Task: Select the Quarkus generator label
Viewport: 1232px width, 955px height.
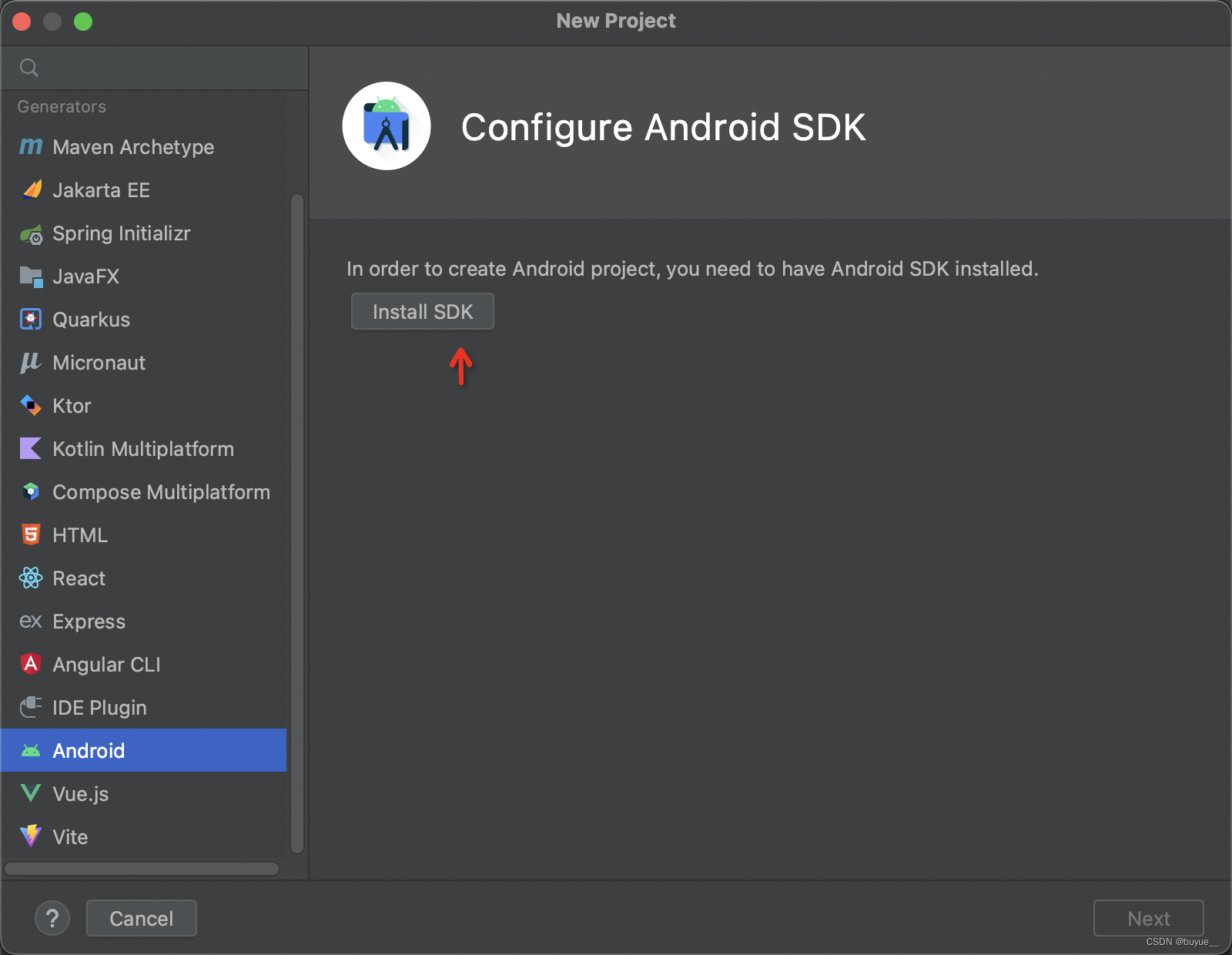Action: 92,320
